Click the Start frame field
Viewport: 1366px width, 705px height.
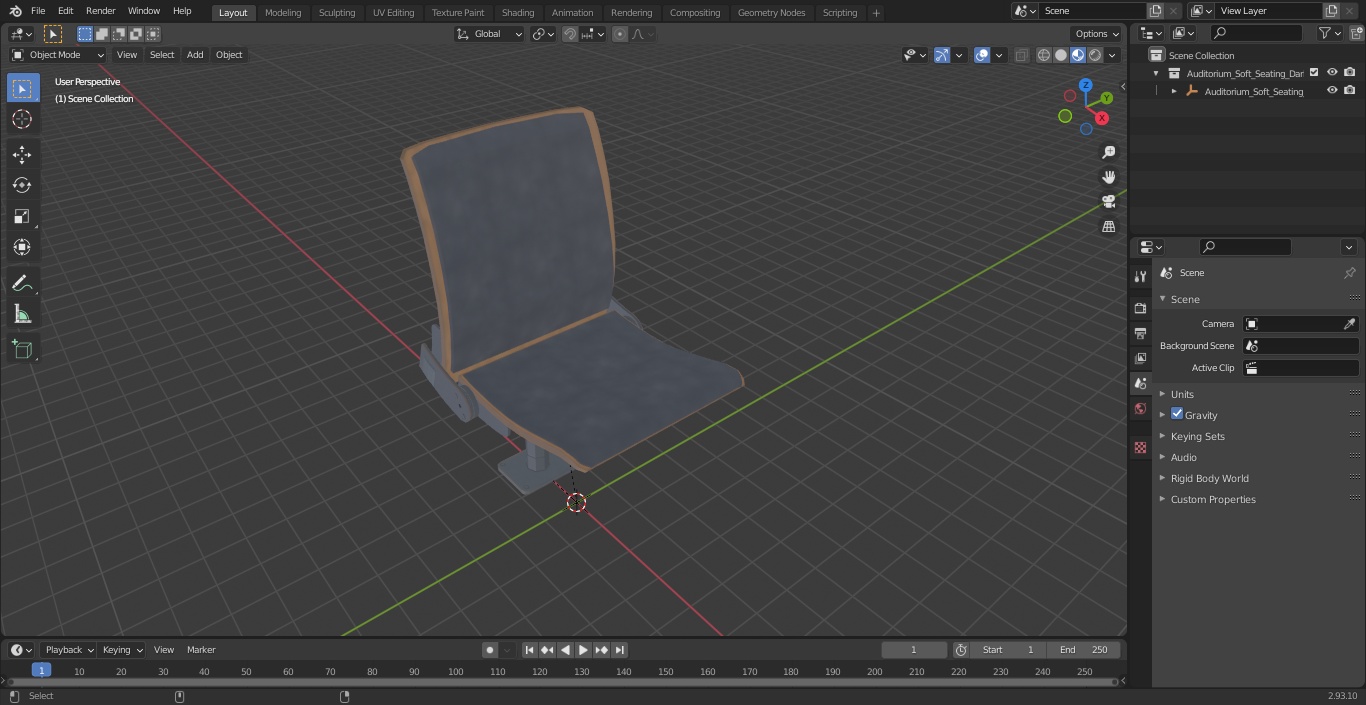[x=1008, y=650]
